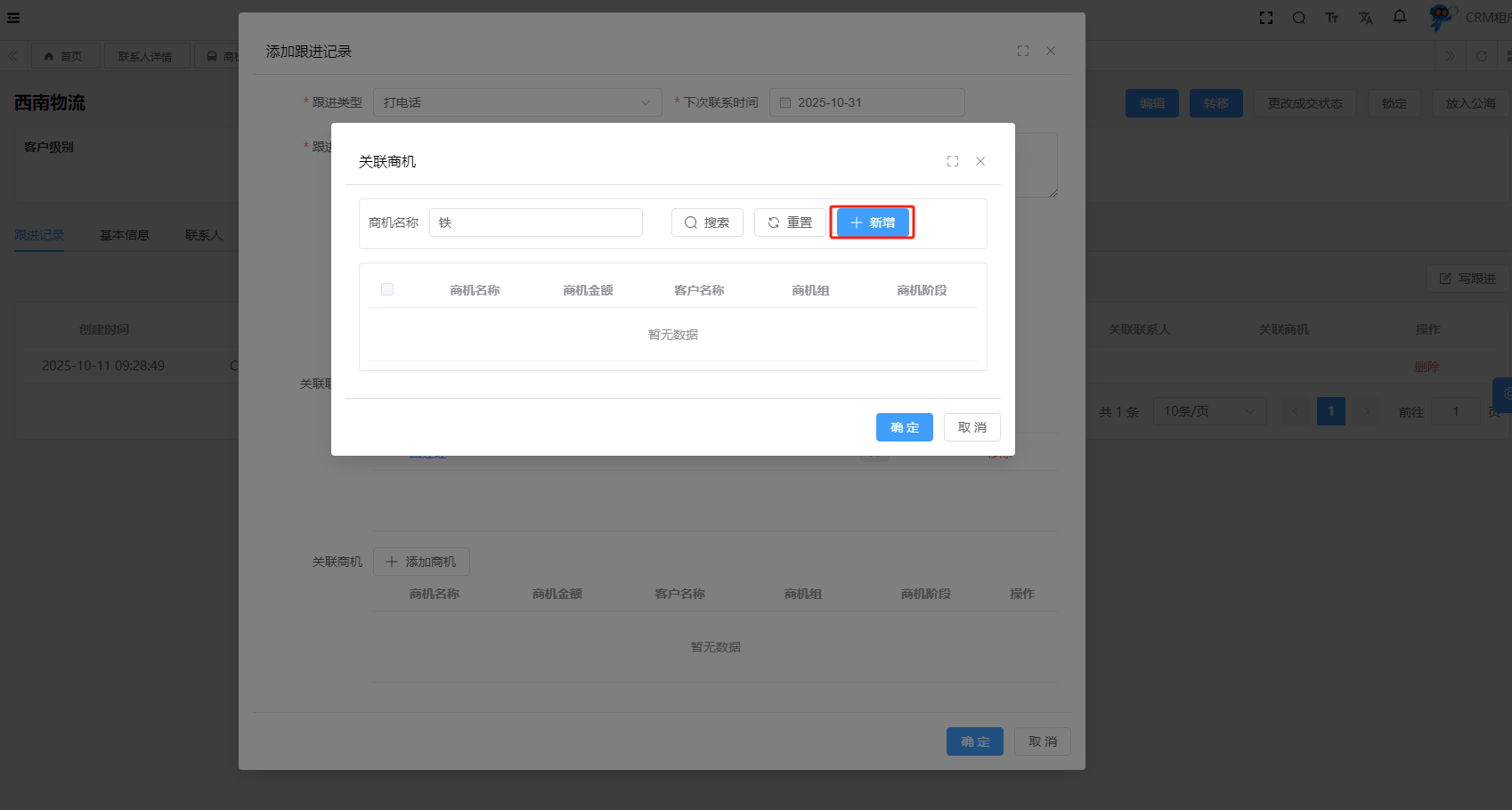
Task: Switch to the 基本信息 tab
Action: coord(125,235)
